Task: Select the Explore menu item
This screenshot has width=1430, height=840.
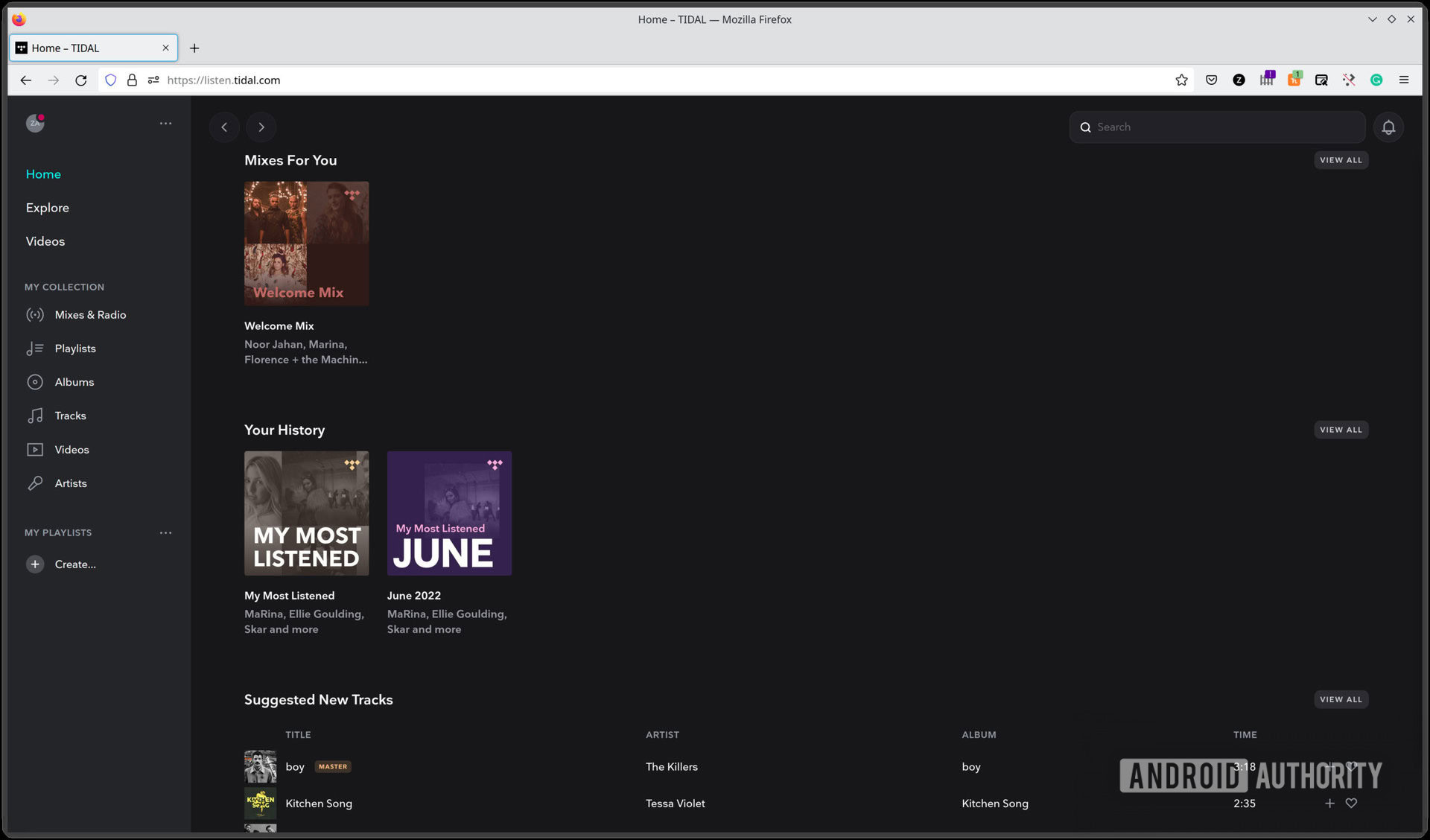Action: pos(46,208)
